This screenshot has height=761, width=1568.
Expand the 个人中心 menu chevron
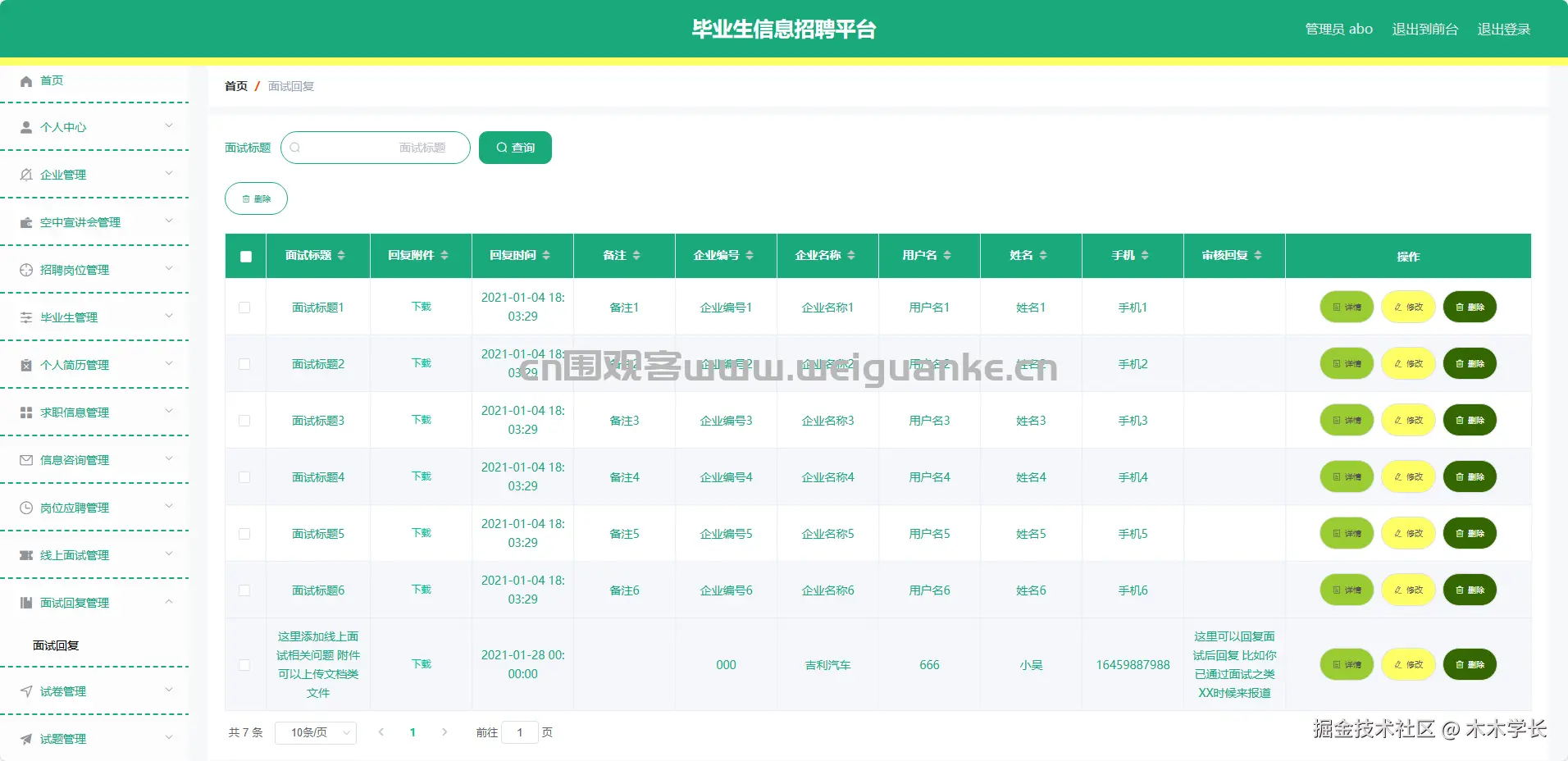pyautogui.click(x=169, y=125)
